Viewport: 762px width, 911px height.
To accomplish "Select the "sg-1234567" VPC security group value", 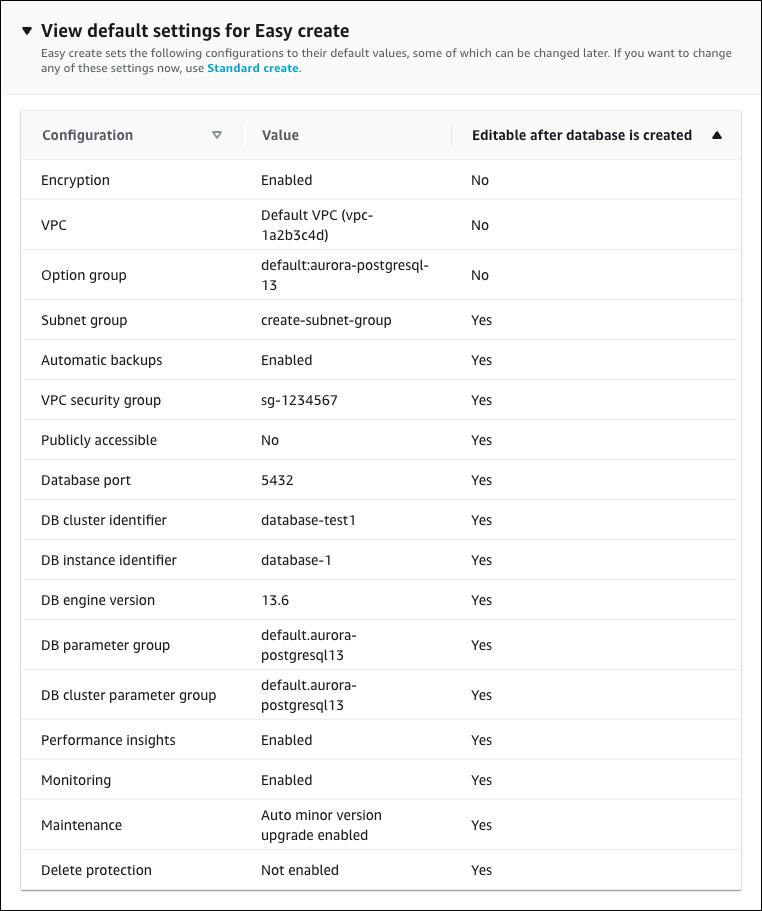I will (296, 400).
